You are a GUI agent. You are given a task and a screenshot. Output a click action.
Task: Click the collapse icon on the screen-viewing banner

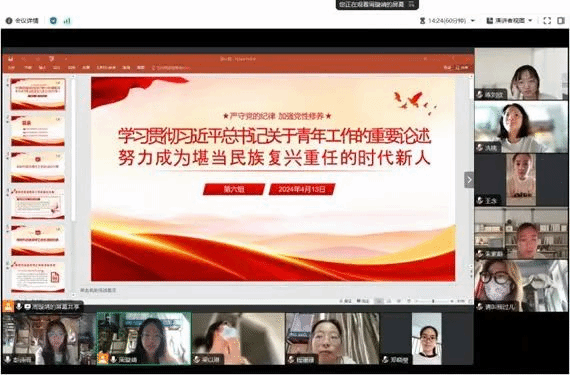[412, 4]
